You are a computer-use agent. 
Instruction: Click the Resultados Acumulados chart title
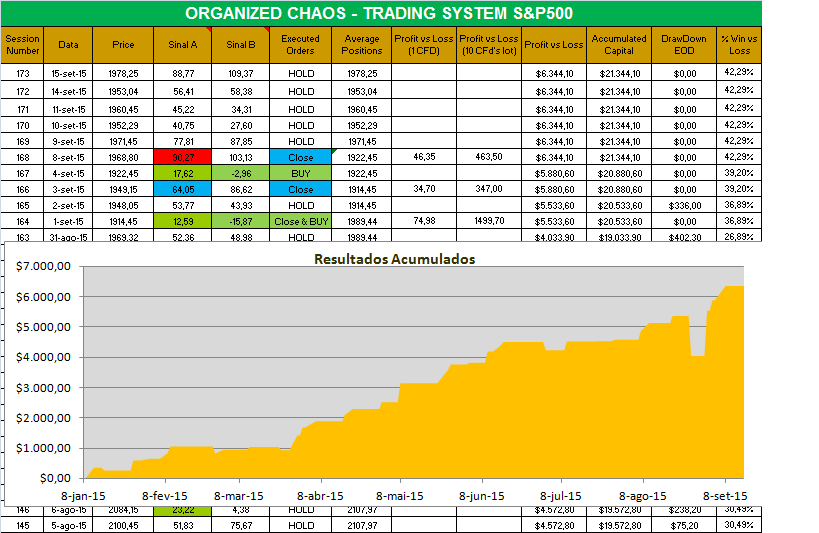pos(394,259)
